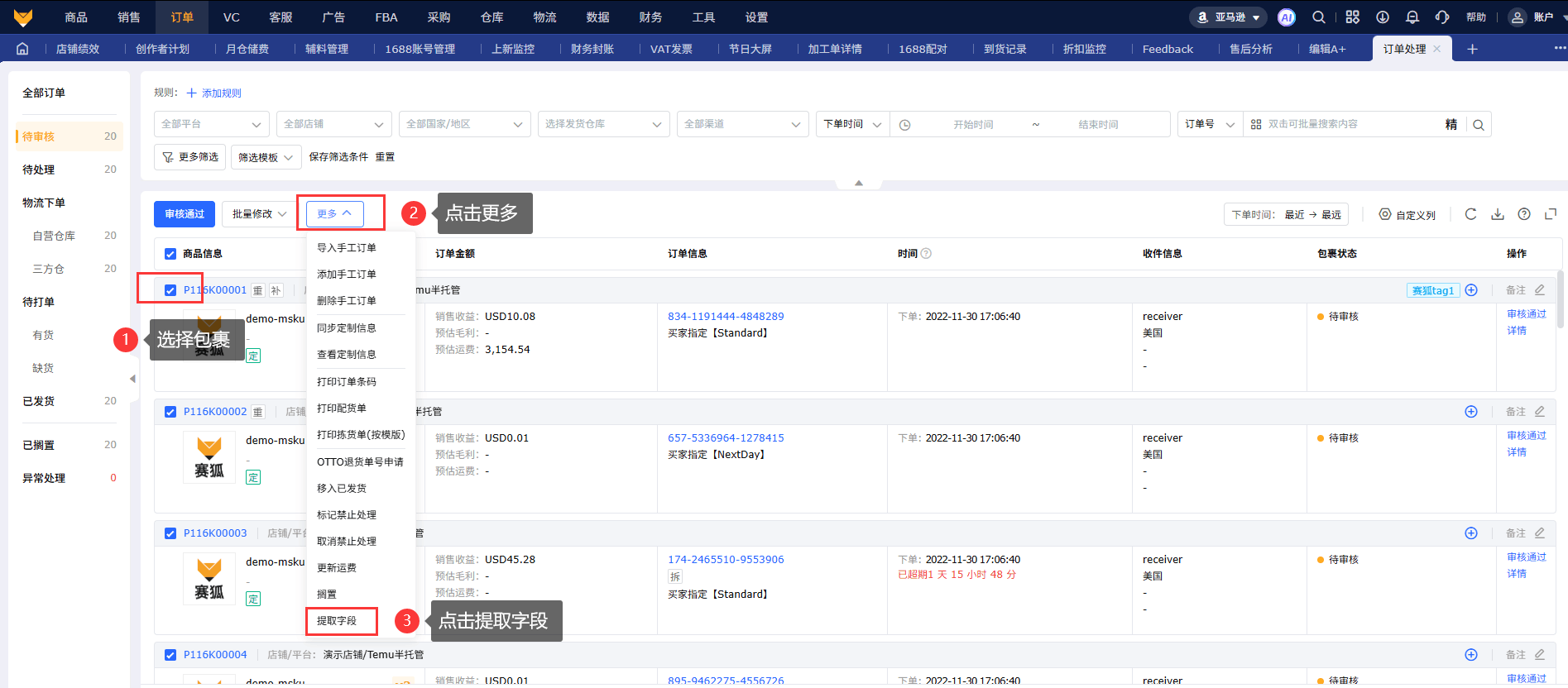Screen dimensions: 1568x688
Task: Uncheck the checkbox for order P116K00004
Action: [170, 655]
